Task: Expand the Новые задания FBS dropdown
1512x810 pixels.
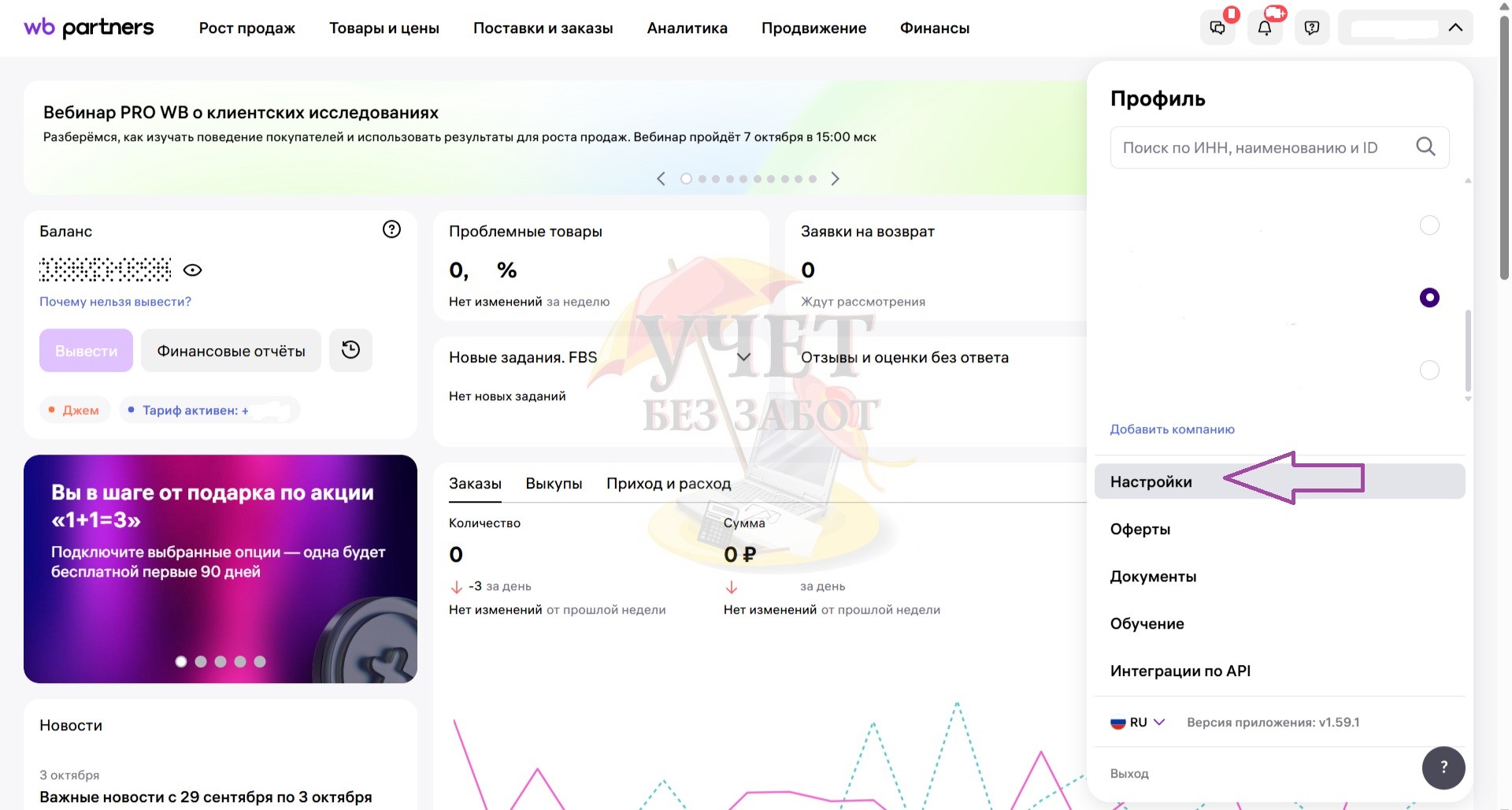Action: (743, 358)
